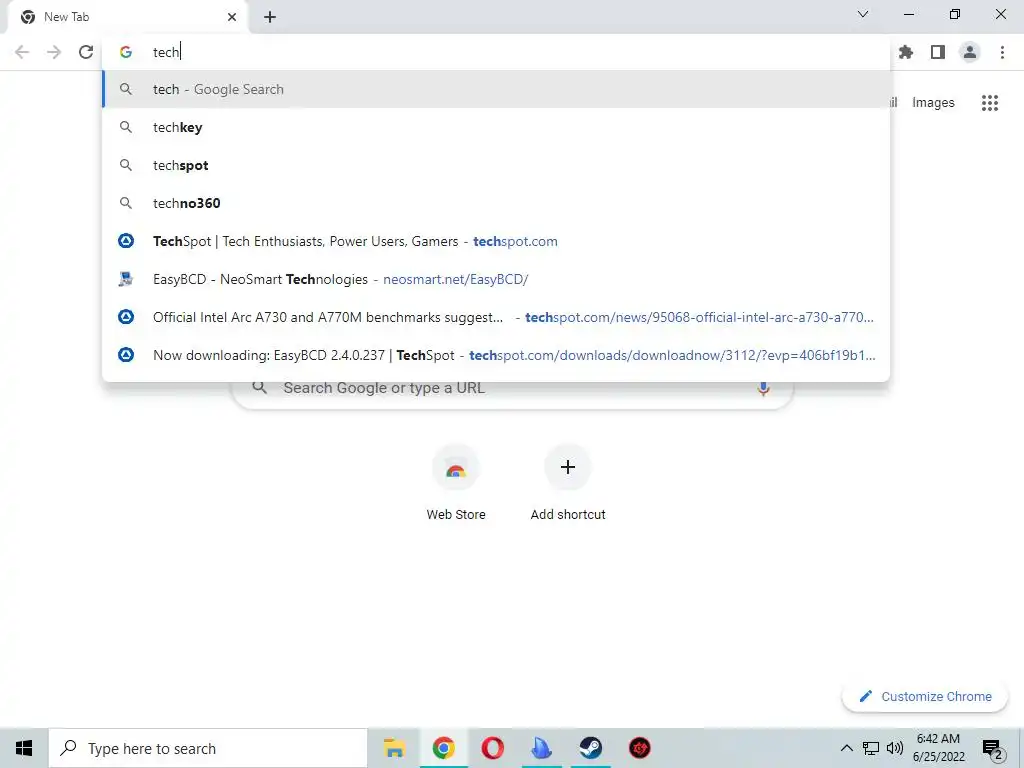Click the voice search microphone
The image size is (1024, 768).
point(763,388)
